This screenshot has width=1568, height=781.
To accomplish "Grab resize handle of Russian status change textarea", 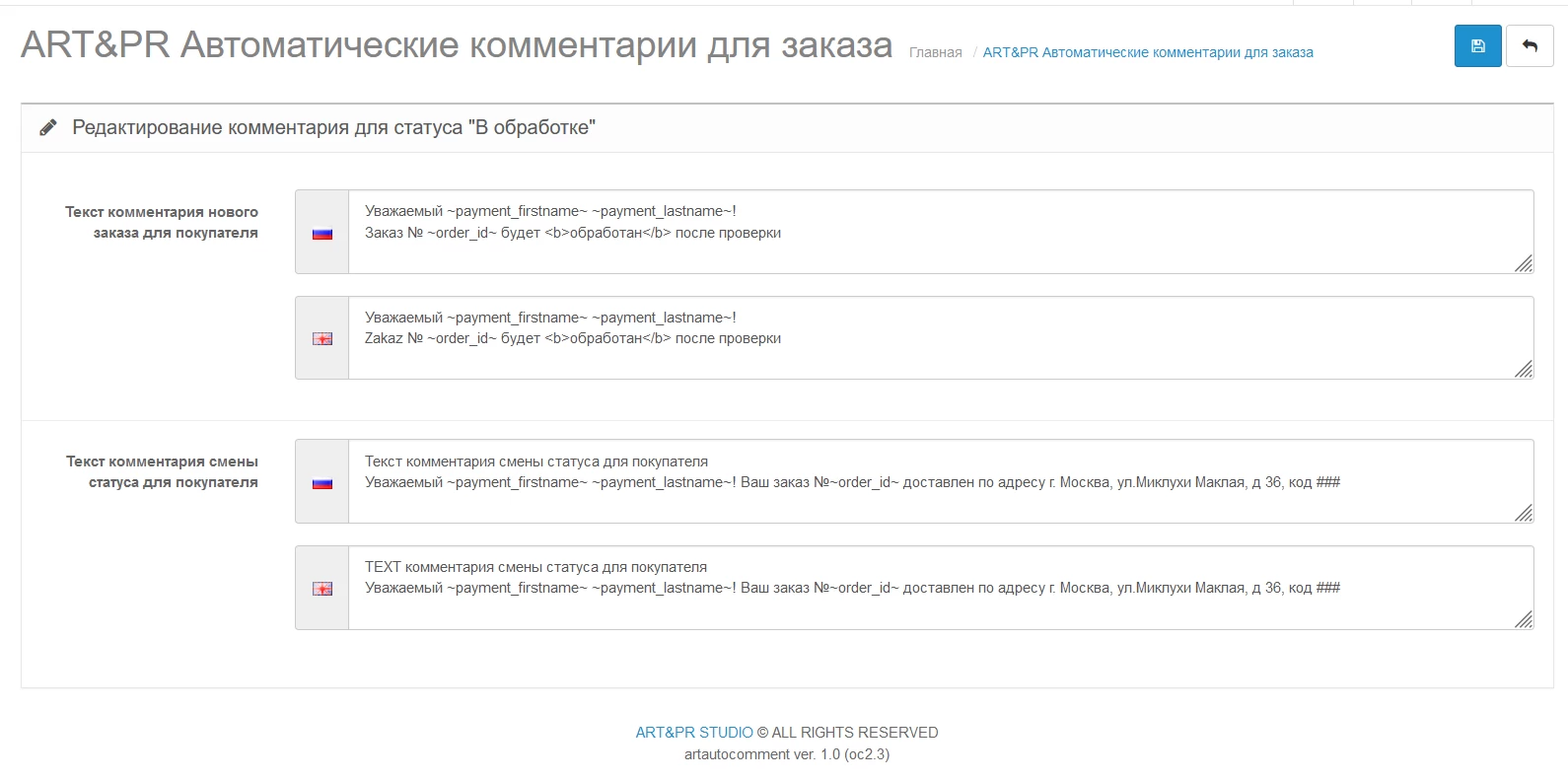I will (x=1524, y=513).
